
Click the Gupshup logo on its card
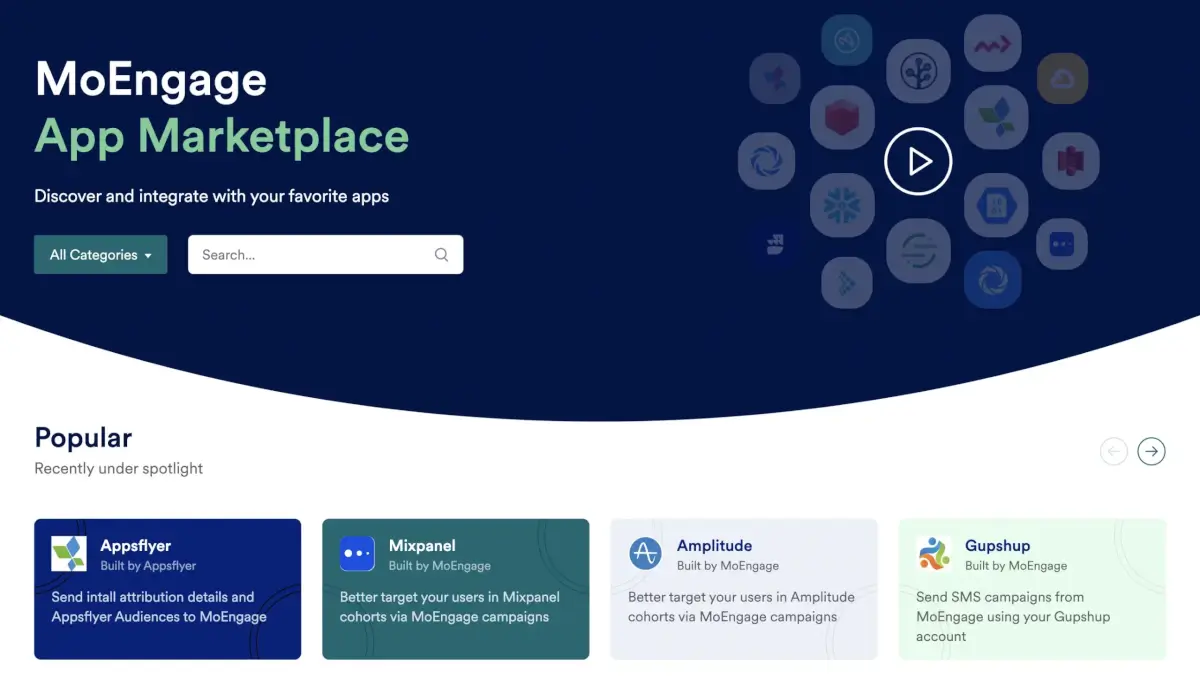(x=933, y=554)
